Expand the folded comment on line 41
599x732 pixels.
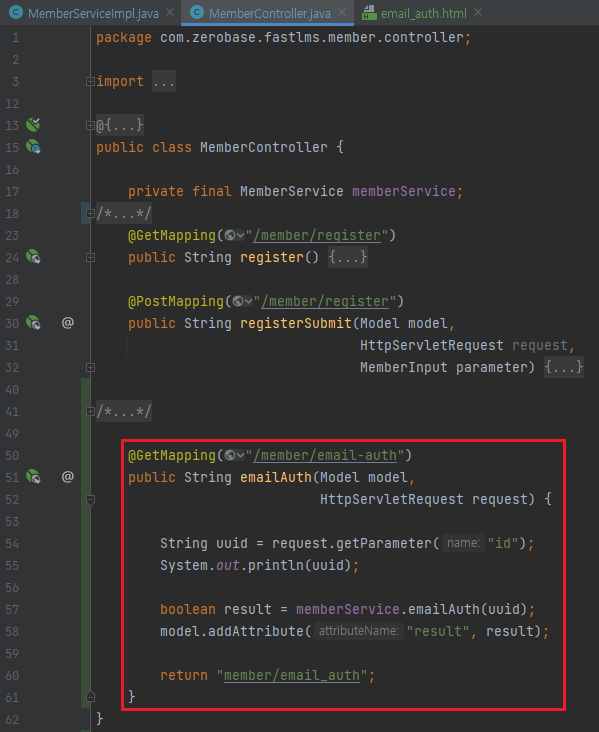click(x=90, y=412)
